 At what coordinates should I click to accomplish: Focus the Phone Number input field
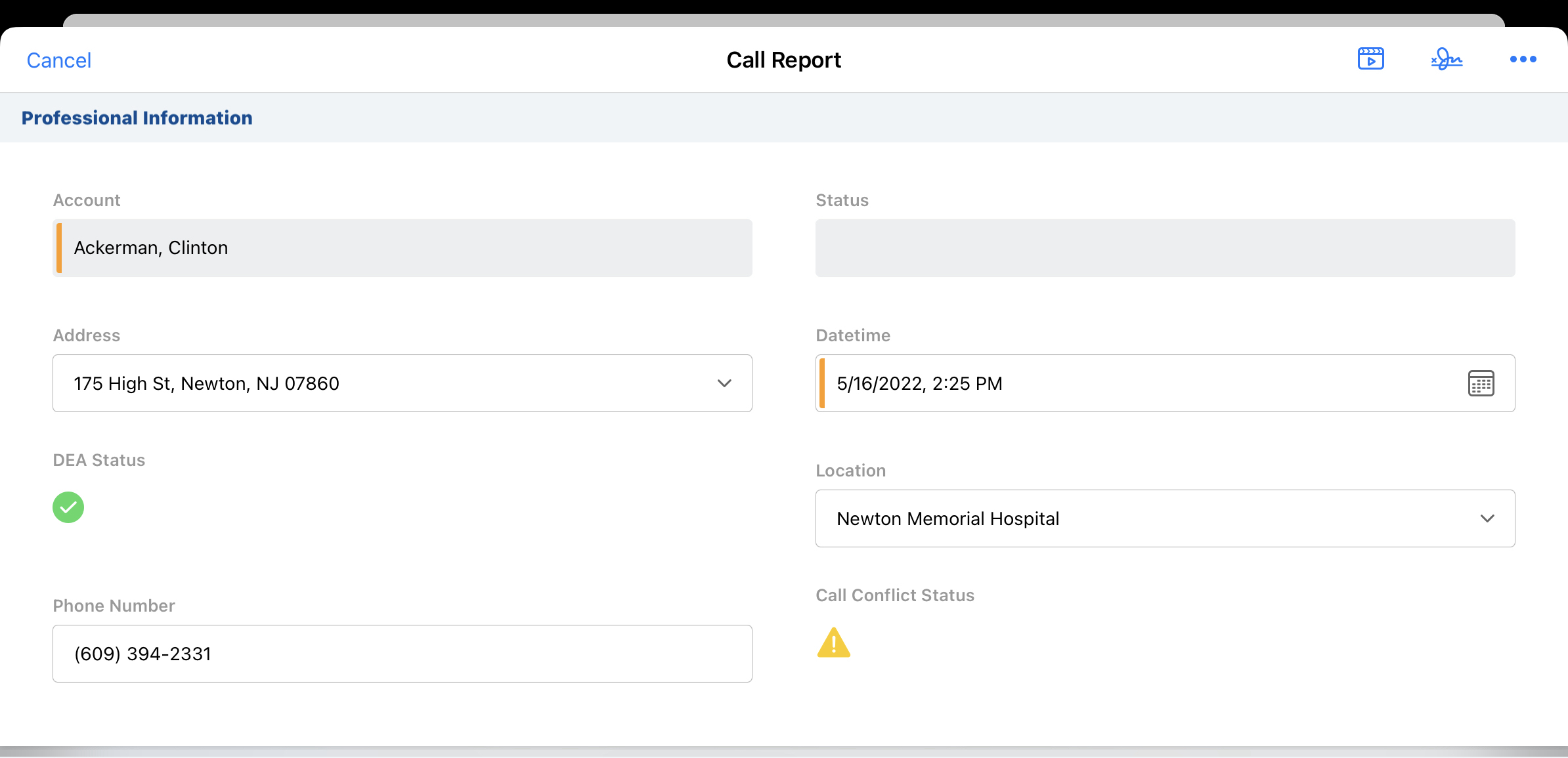coord(402,654)
